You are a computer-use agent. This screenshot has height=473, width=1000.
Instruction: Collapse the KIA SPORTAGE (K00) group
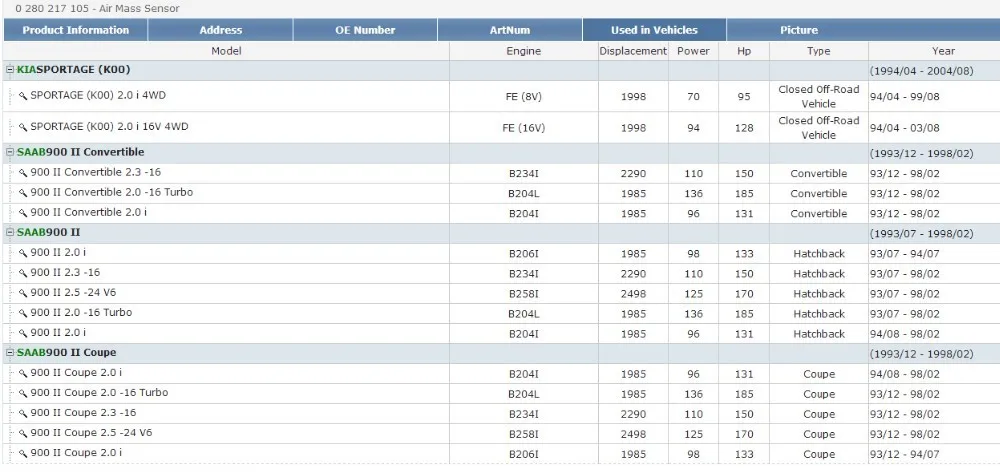click(10, 70)
